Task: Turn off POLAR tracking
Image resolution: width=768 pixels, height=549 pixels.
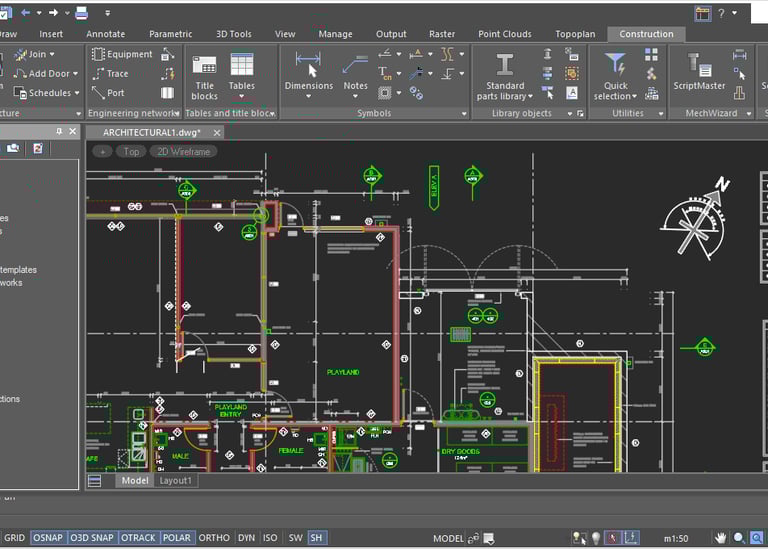Action: tap(176, 538)
